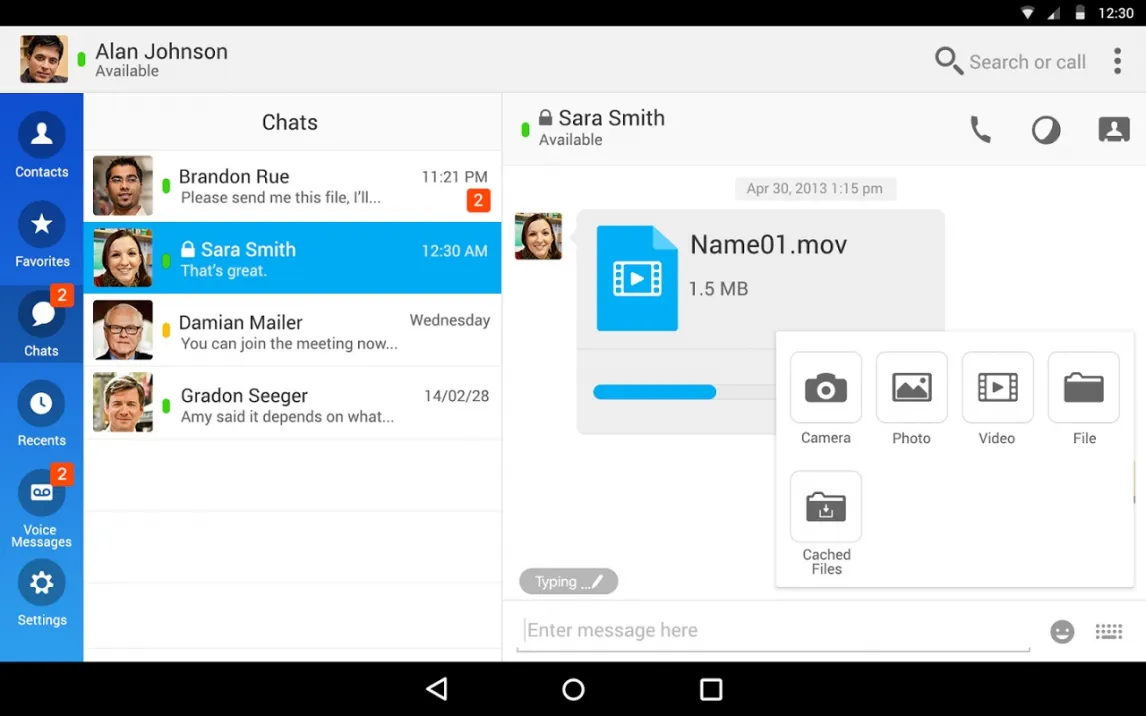Select Damian Mailer's conversation

tap(292, 330)
